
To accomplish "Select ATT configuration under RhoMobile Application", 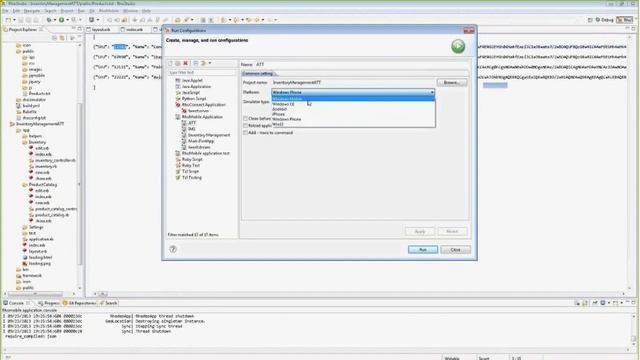I will pyautogui.click(x=192, y=123).
